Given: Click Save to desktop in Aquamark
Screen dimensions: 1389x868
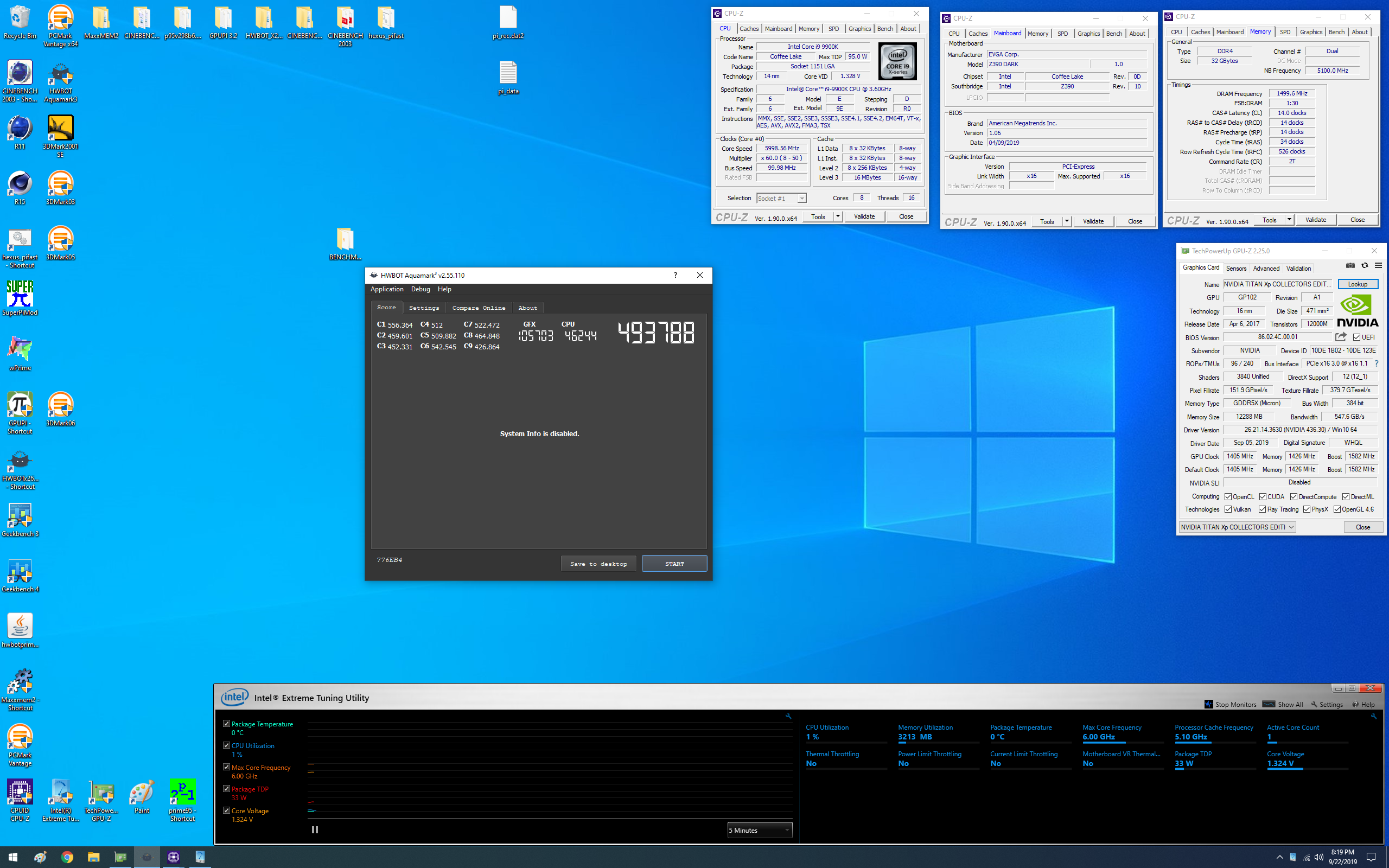Looking at the screenshot, I should pyautogui.click(x=598, y=564).
